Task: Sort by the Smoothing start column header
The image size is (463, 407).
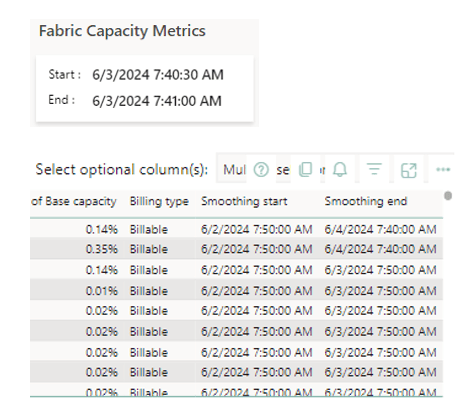Action: point(244,201)
